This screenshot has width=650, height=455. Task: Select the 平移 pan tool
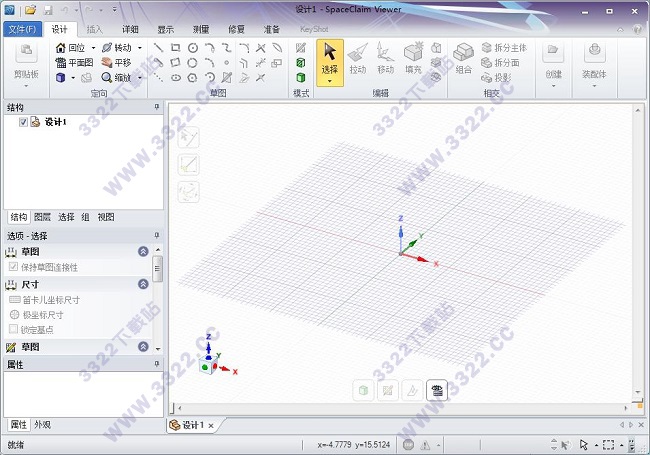pos(116,63)
